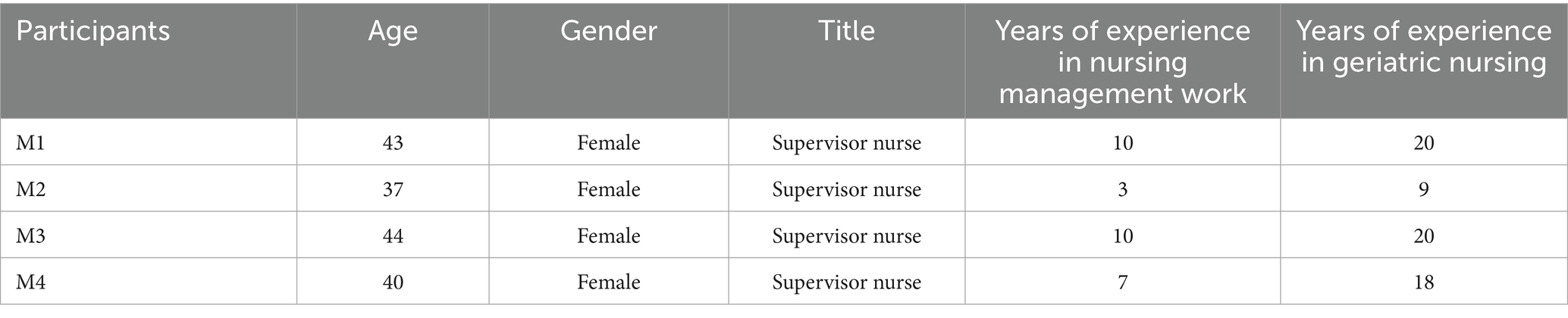
Task: Select the Gender column header
Action: coord(608,32)
